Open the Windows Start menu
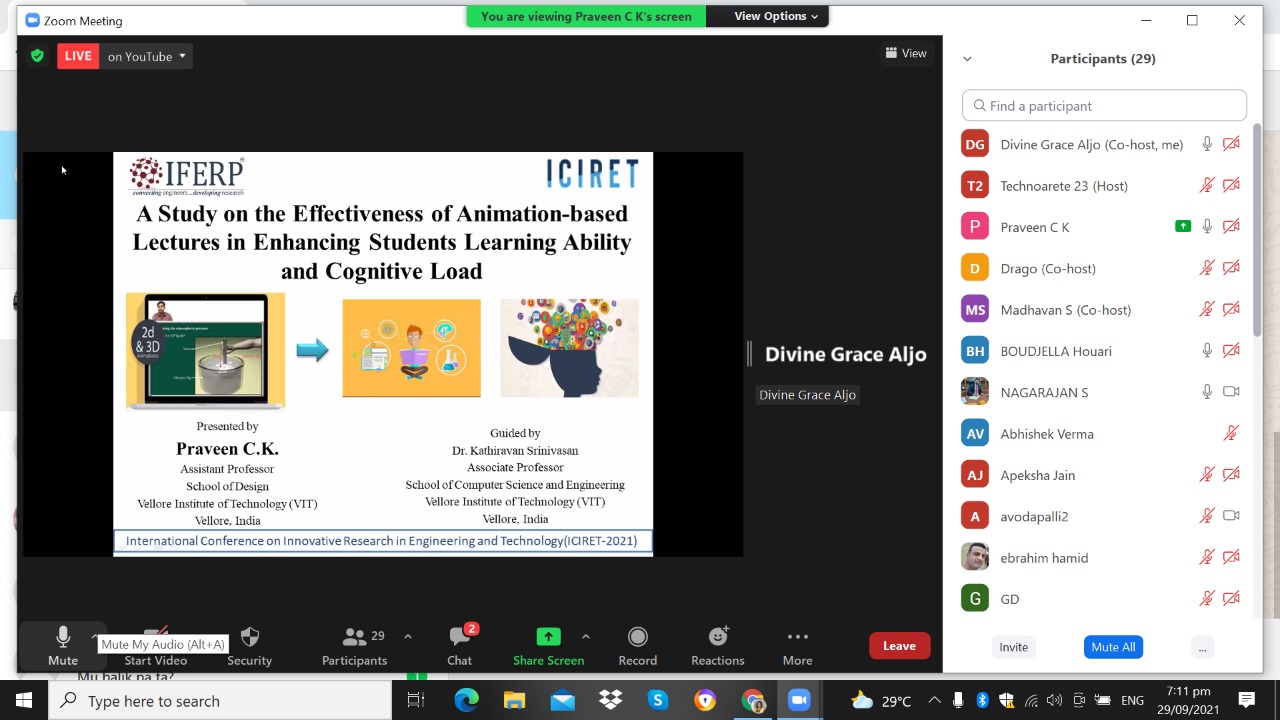The image size is (1280, 720). [x=24, y=700]
